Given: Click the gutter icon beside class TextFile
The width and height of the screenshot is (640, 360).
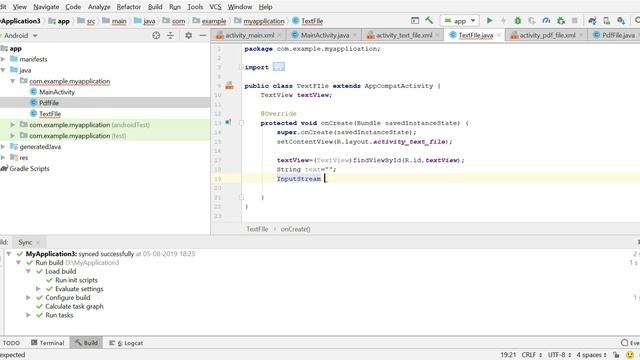Looking at the screenshot, I should (x=229, y=85).
